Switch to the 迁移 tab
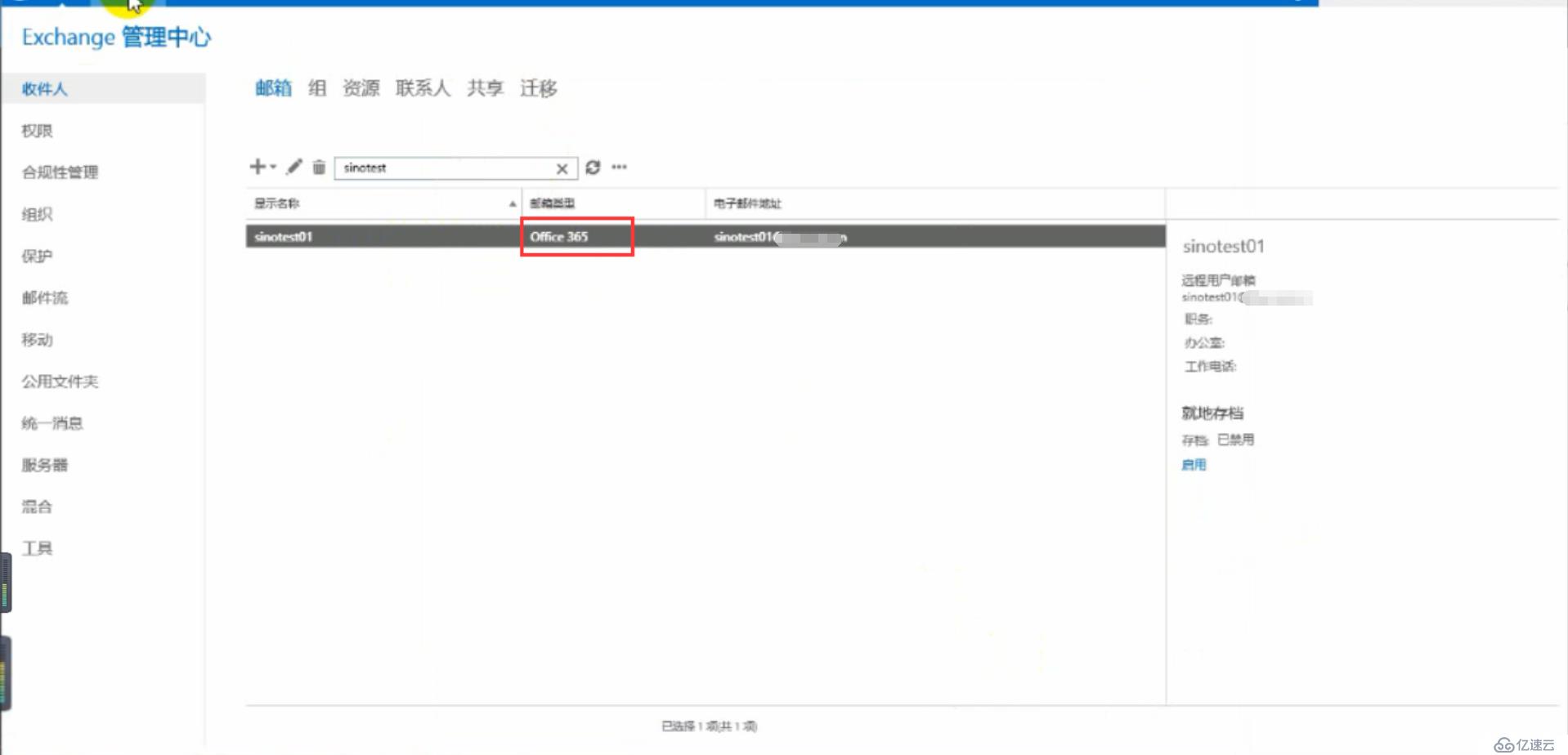The image size is (1568, 755). [539, 87]
